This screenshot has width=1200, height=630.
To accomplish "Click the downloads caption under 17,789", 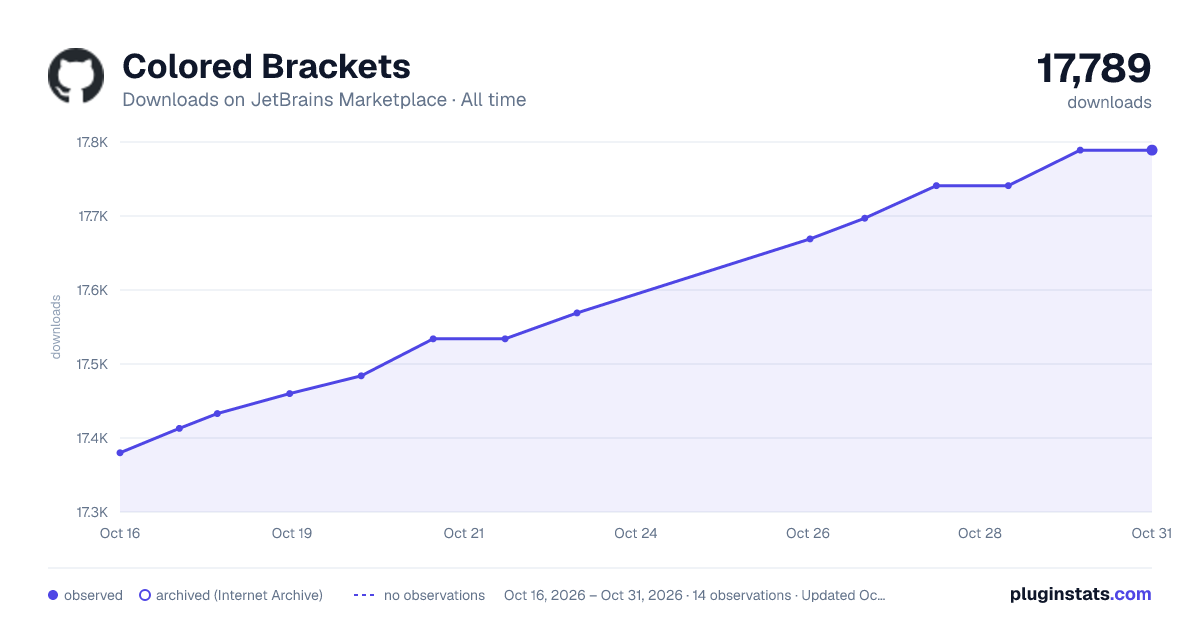I will 1109,102.
